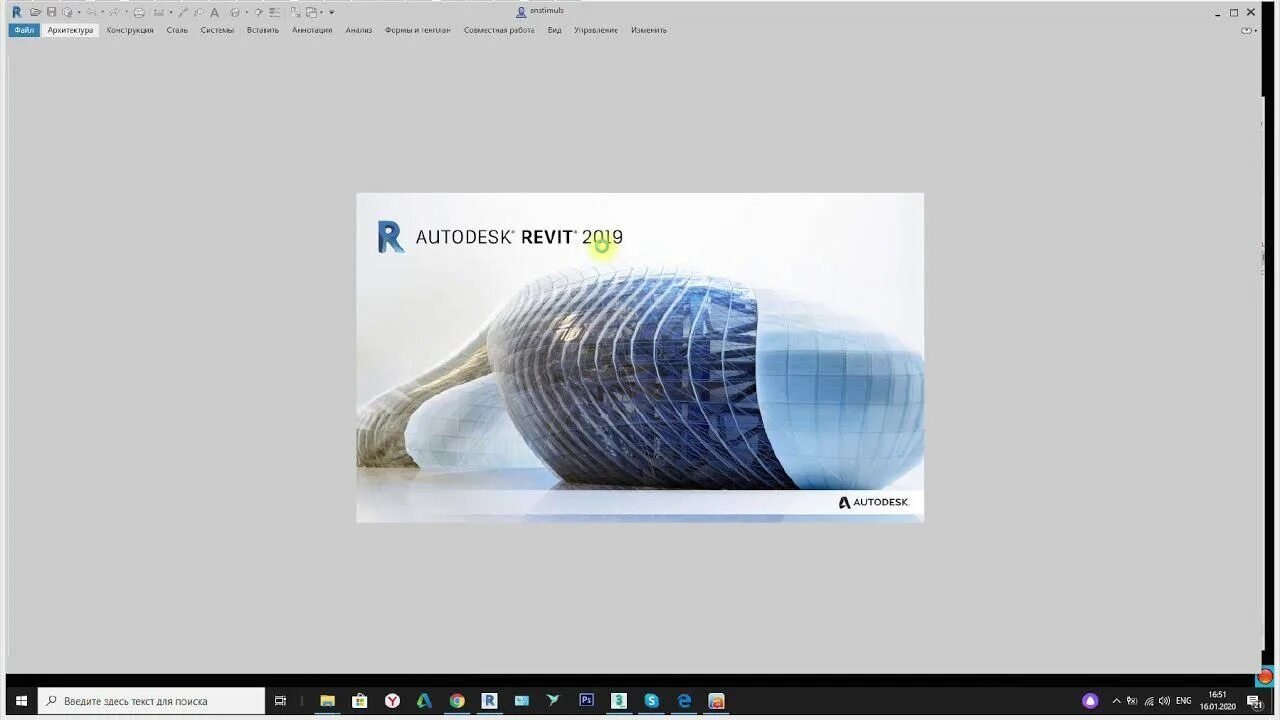Open Skype from the taskbar
1280x720 pixels.
652,701
